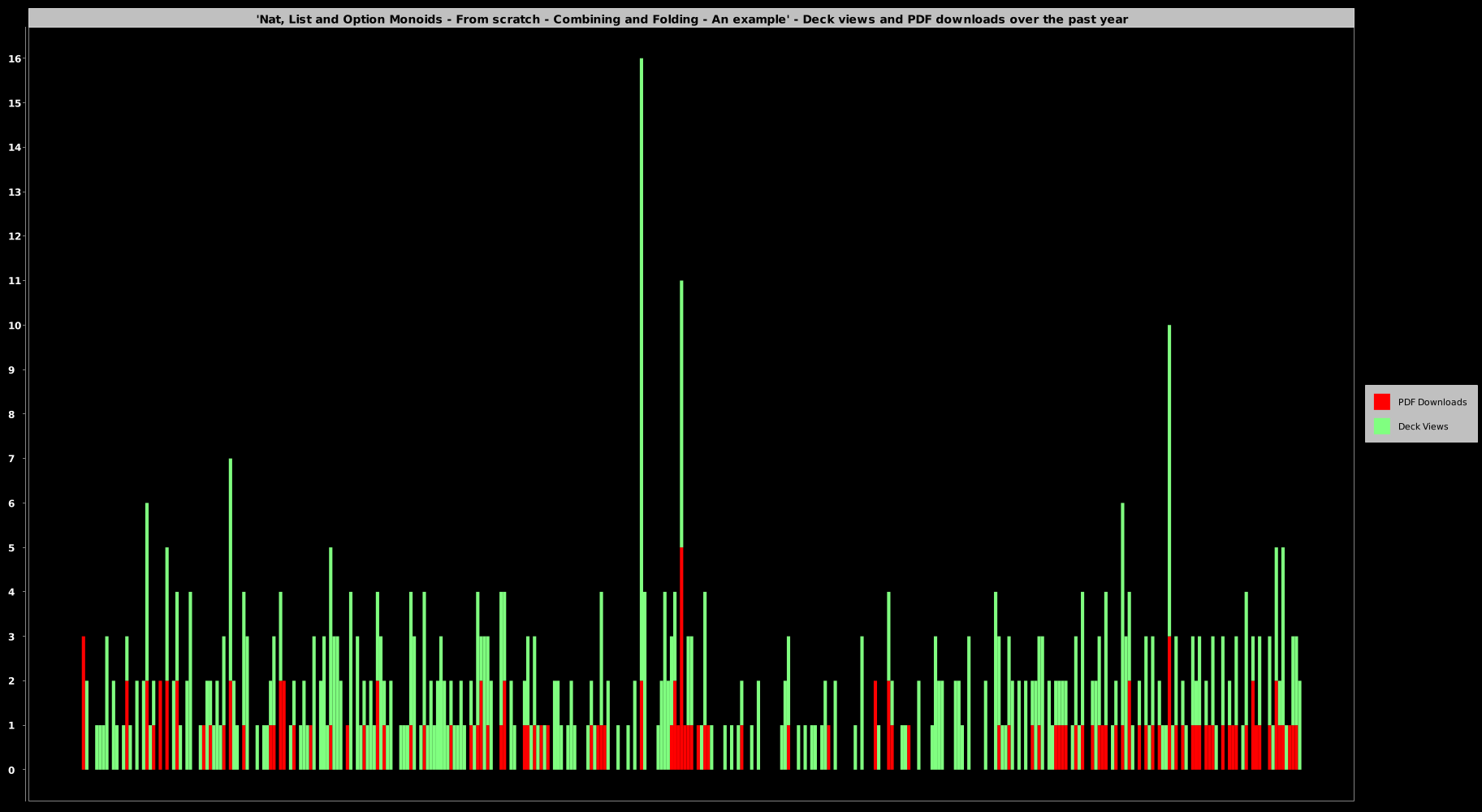Click y-axis label 10
The width and height of the screenshot is (1482, 812).
coord(15,326)
